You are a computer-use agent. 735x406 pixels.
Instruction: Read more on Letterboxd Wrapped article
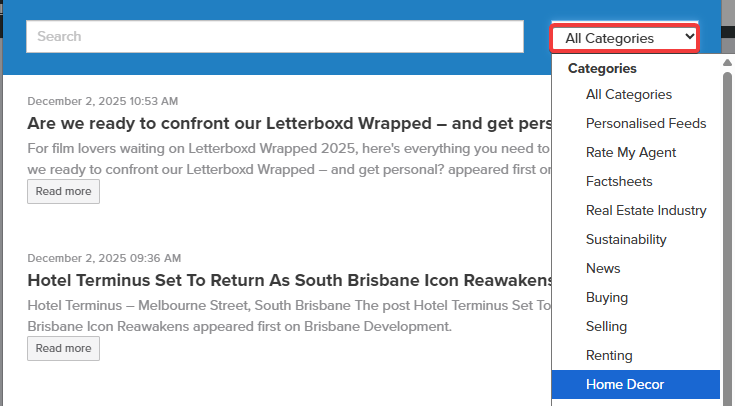63,191
